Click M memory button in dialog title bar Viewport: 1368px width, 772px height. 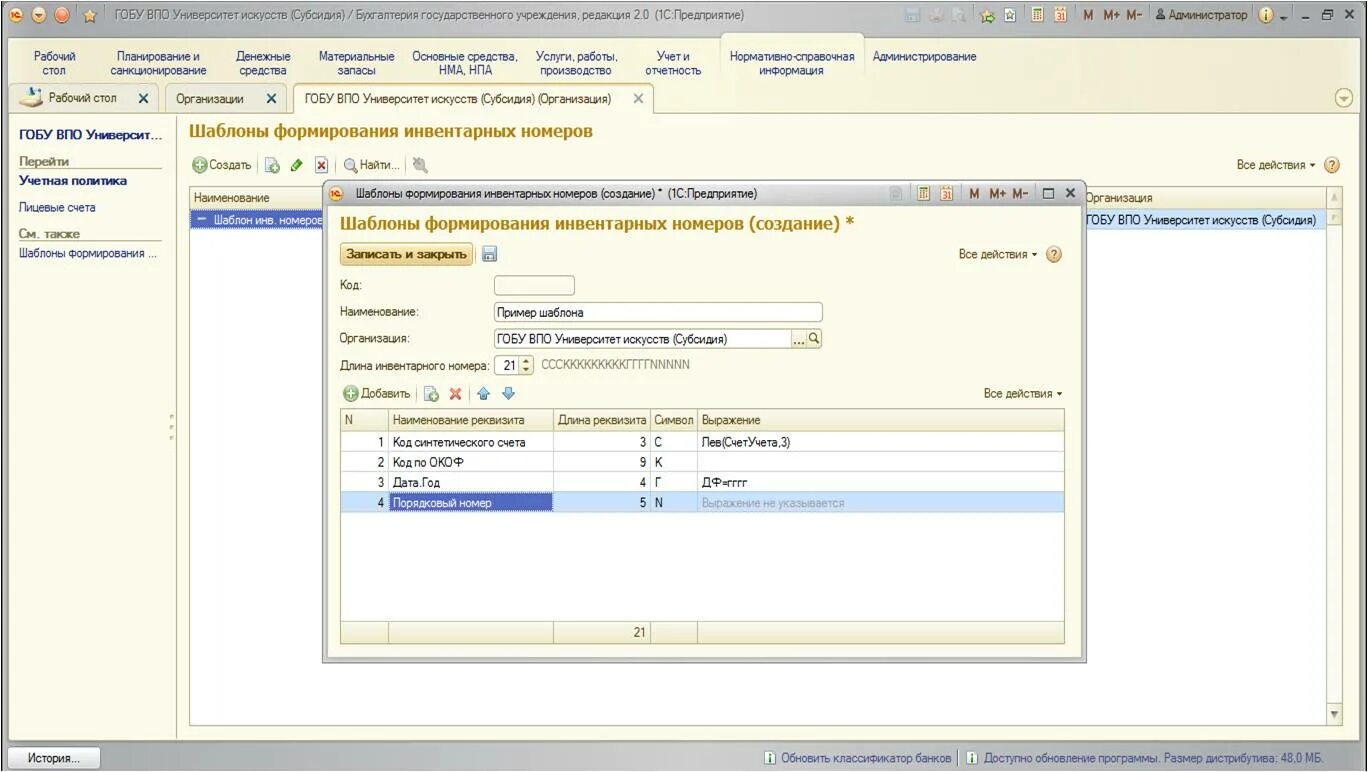pos(974,193)
